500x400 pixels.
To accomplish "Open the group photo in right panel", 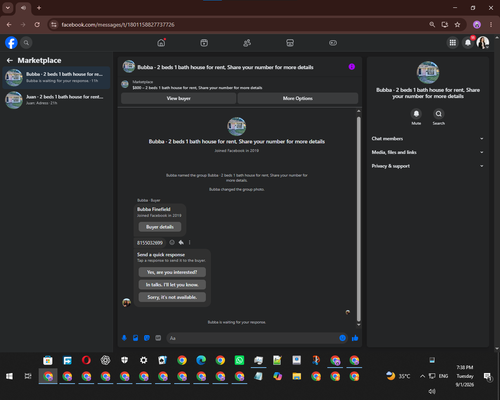I will pyautogui.click(x=428, y=72).
